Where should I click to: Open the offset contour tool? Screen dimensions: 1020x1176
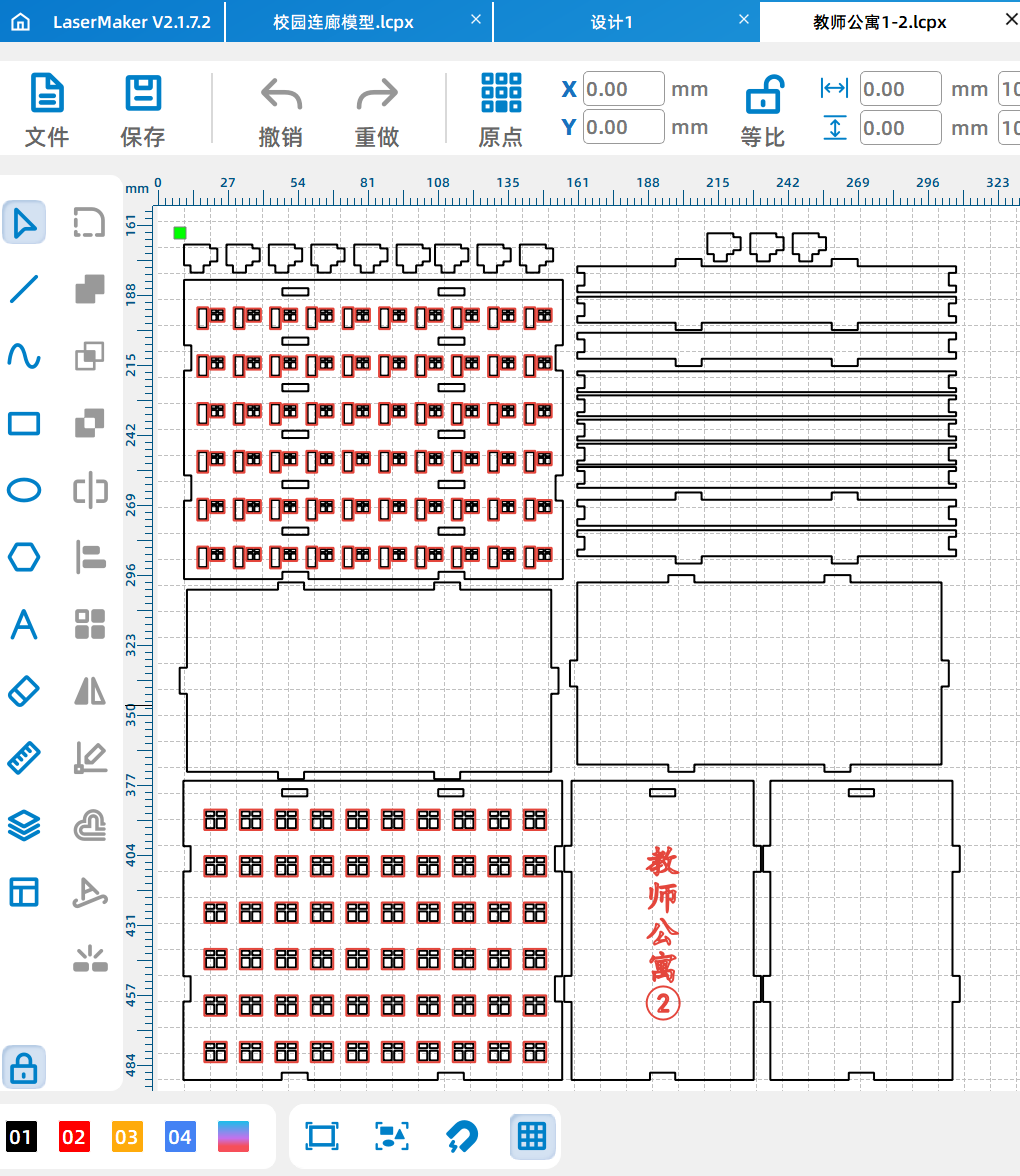click(90, 826)
